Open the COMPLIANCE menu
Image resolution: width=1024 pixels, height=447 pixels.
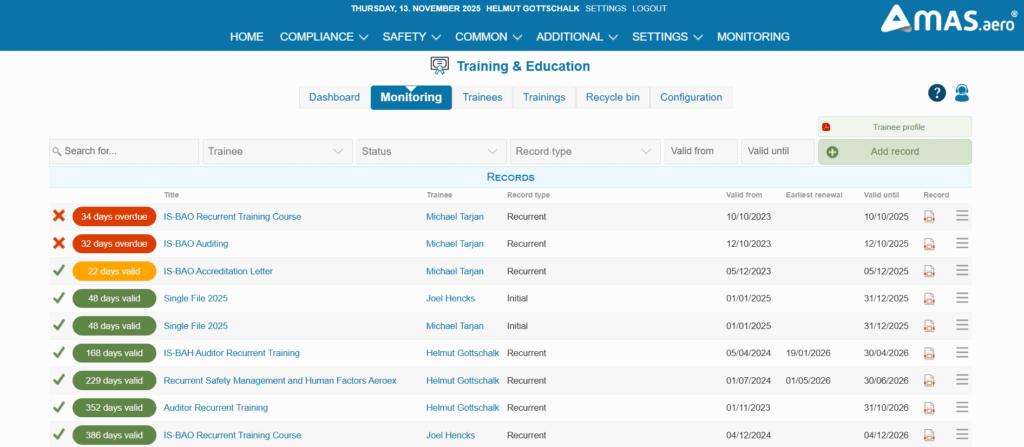click(323, 37)
